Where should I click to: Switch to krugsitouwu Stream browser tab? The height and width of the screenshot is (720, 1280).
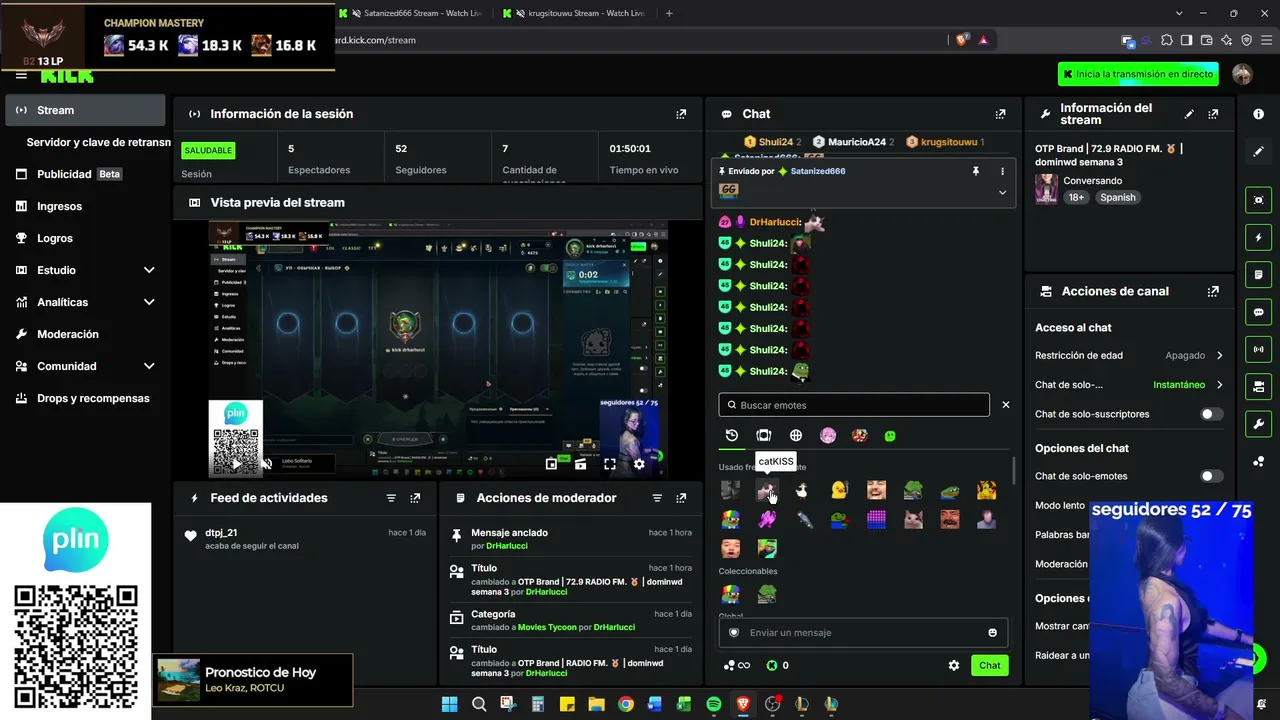(x=576, y=13)
